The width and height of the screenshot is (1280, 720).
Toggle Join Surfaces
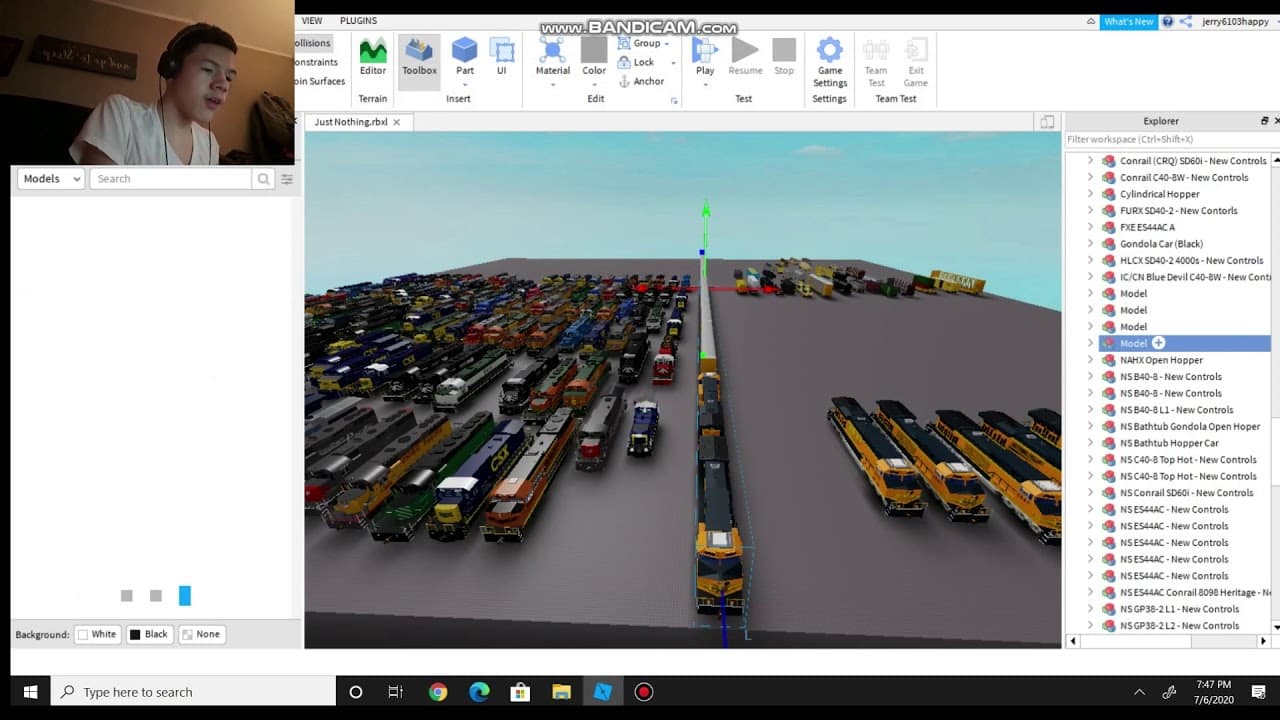pyautogui.click(x=320, y=81)
